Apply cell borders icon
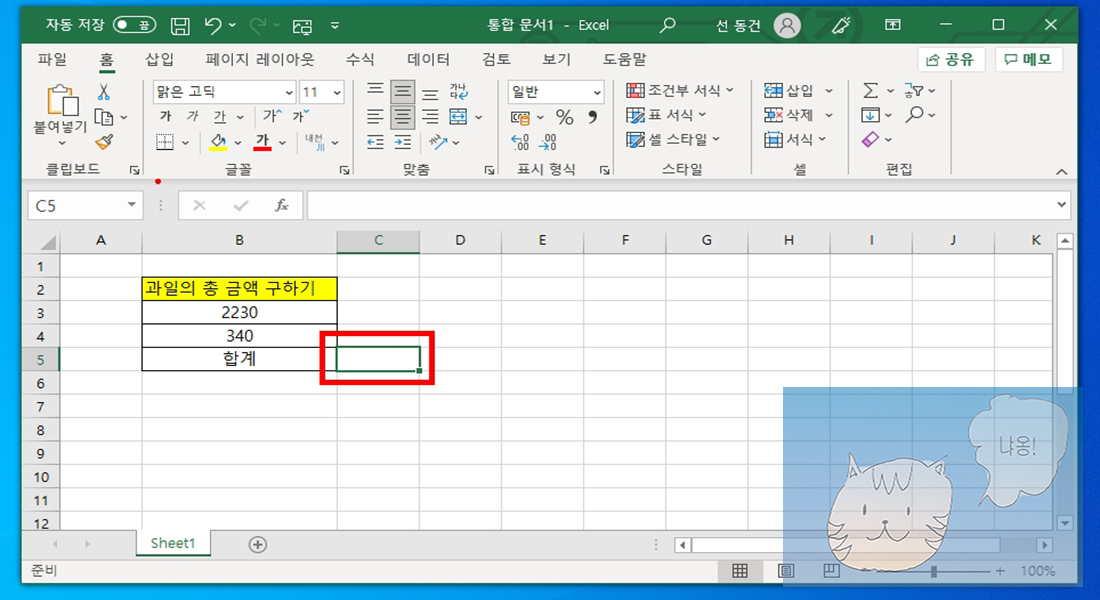The image size is (1100, 600). pyautogui.click(x=165, y=142)
